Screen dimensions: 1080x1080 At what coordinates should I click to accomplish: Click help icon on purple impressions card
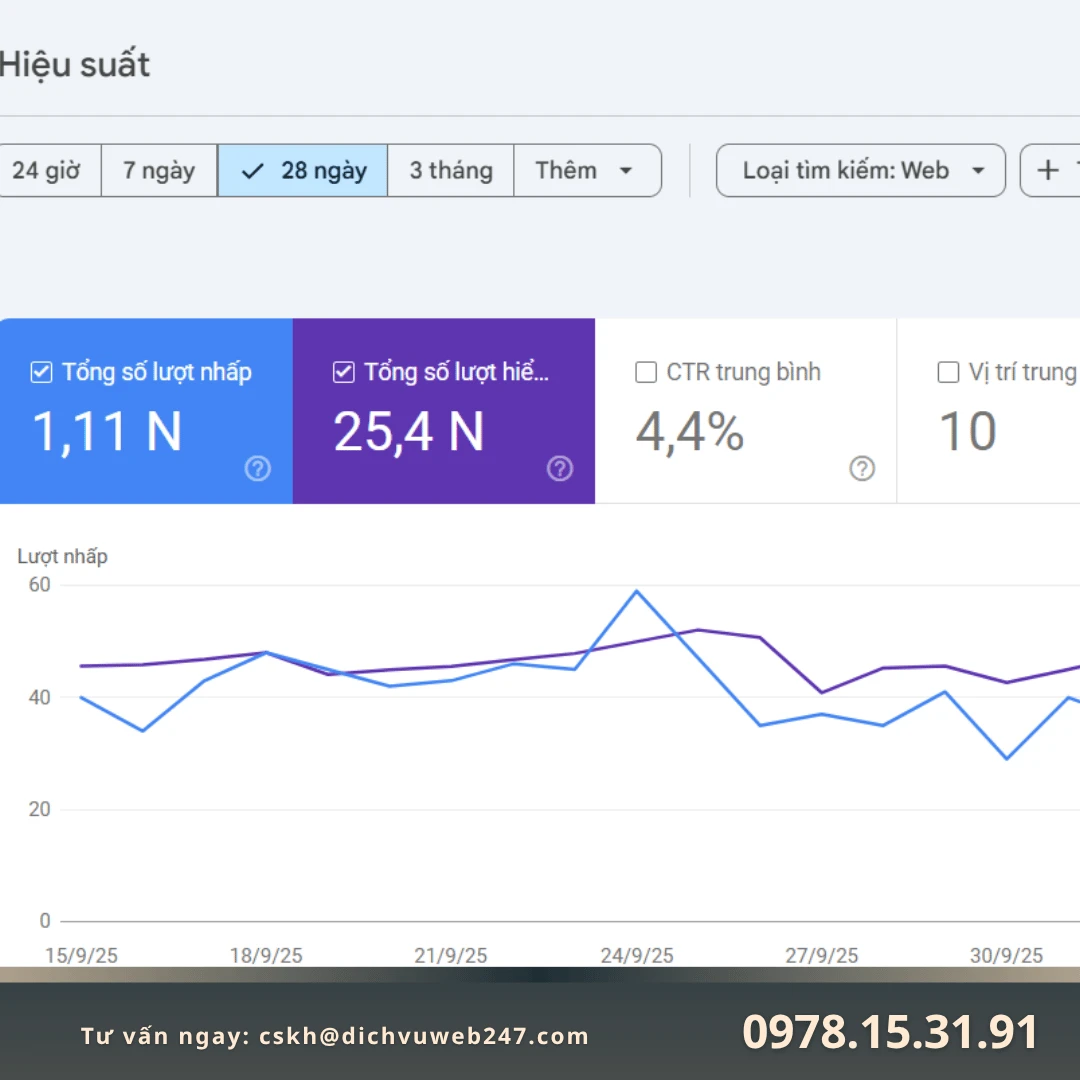click(x=560, y=469)
